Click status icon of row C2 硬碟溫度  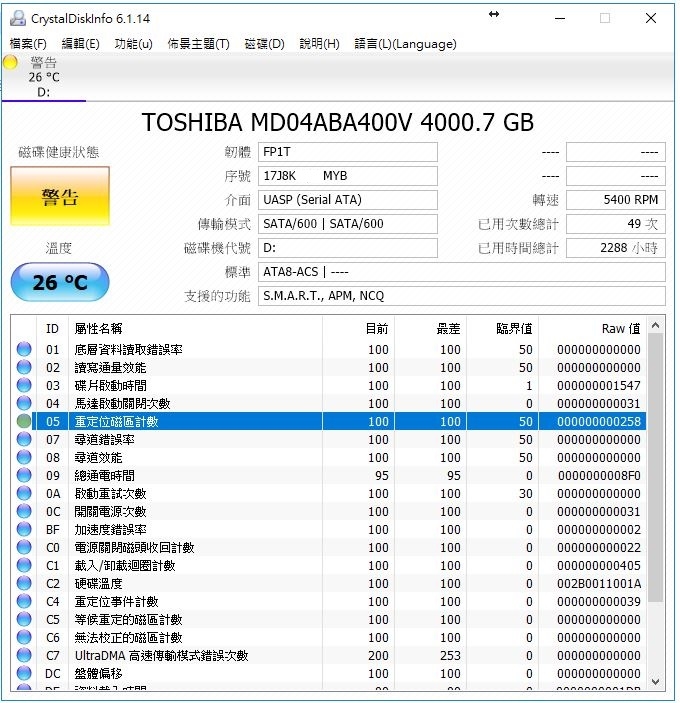(x=24, y=583)
